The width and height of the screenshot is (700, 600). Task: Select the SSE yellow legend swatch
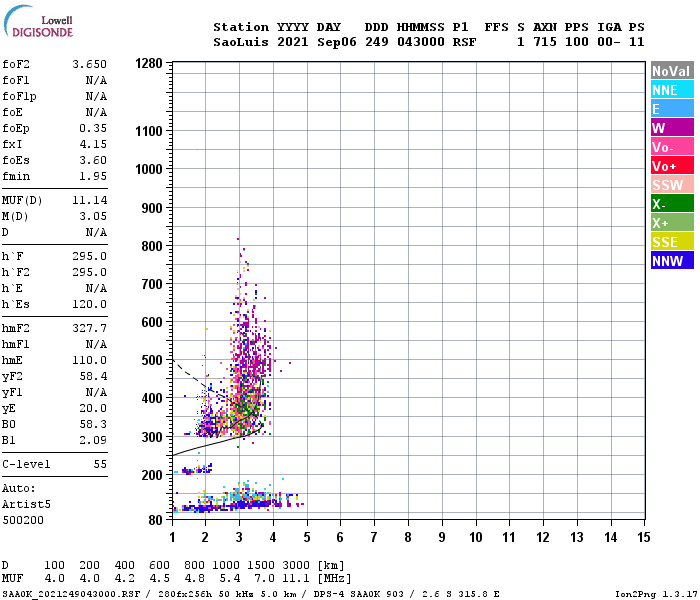[672, 242]
